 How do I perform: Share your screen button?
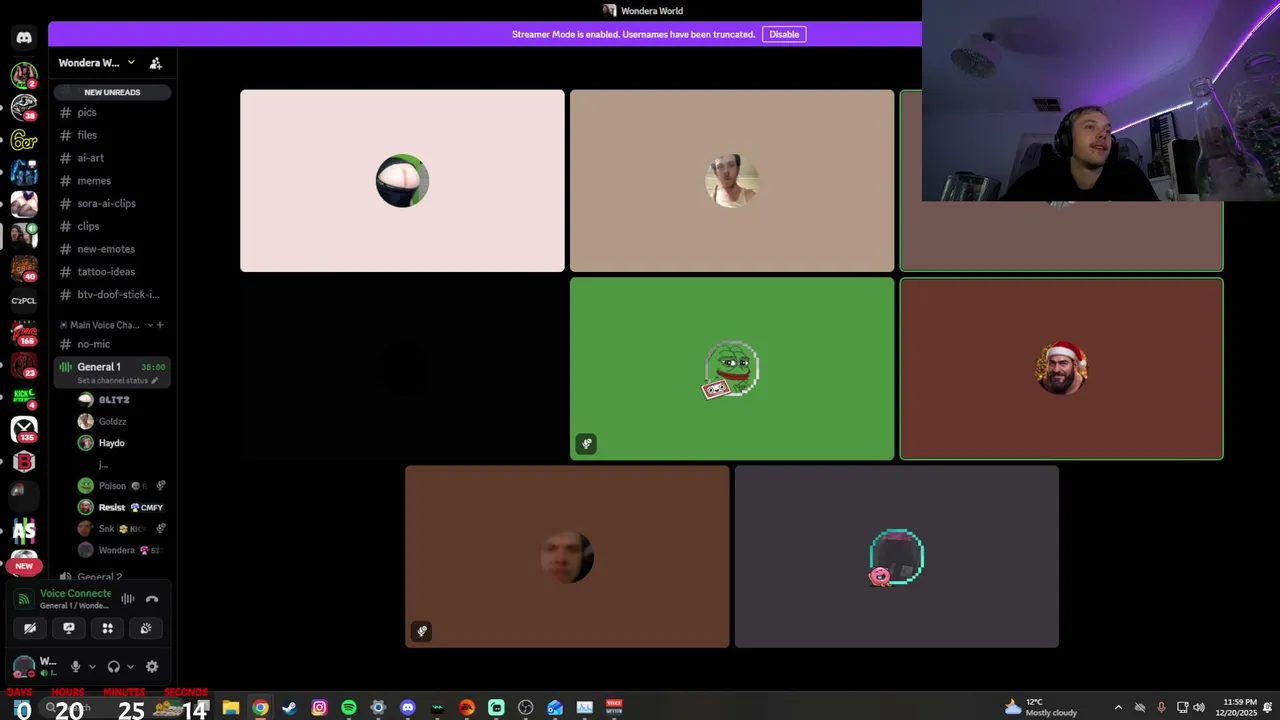point(69,628)
